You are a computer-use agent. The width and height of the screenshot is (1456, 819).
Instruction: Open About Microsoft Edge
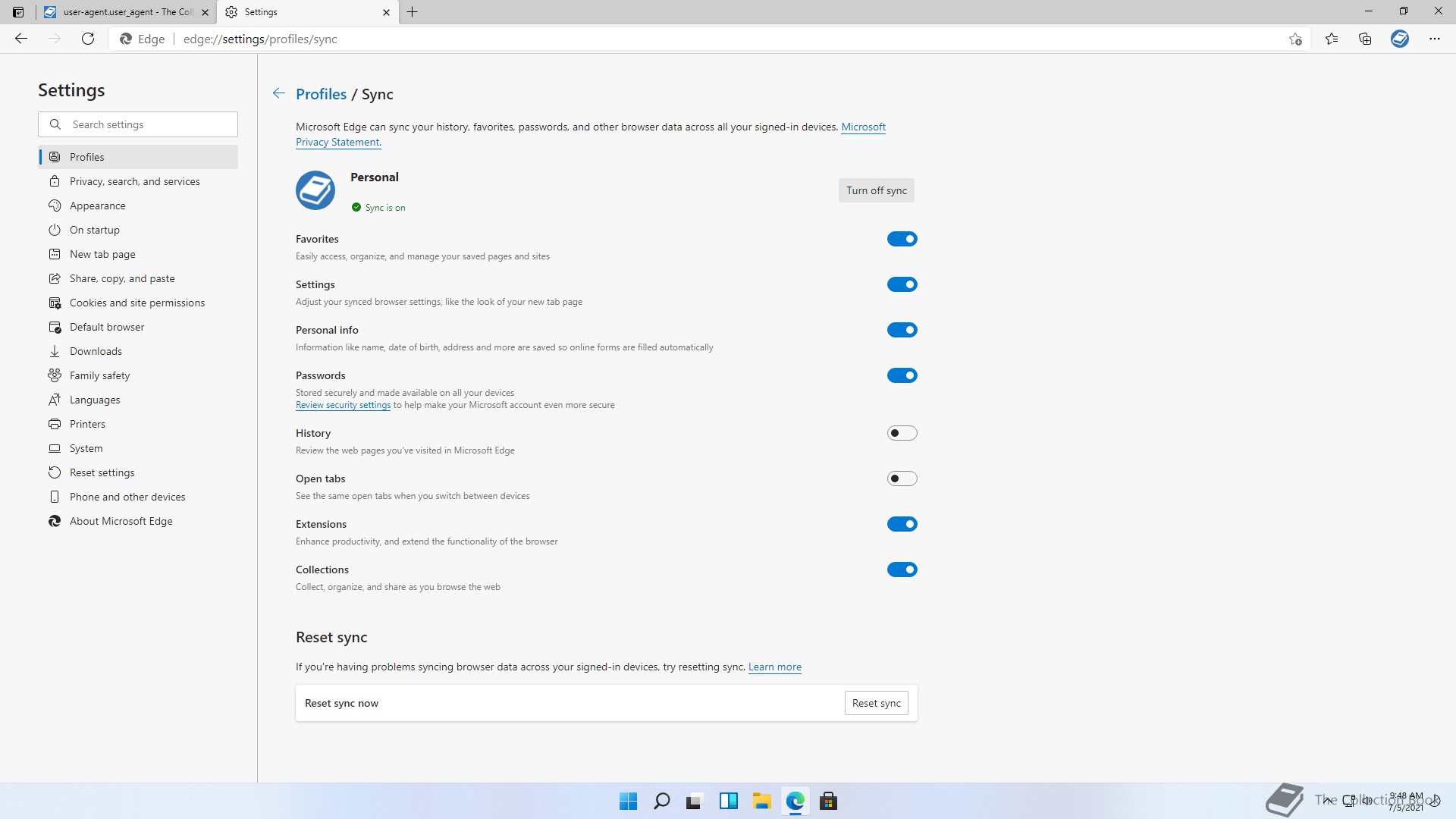click(138, 521)
